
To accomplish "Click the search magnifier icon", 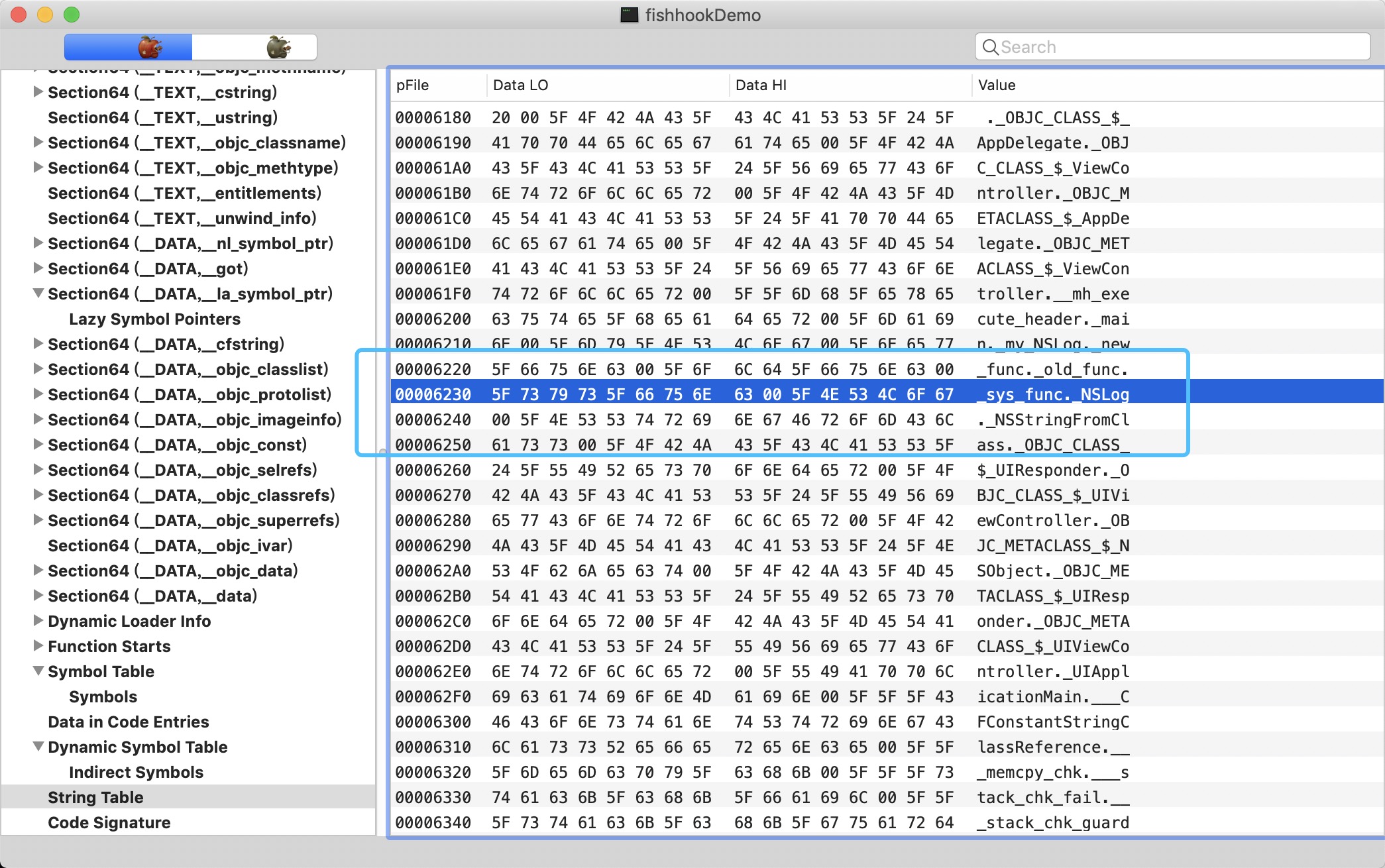I will (990, 47).
